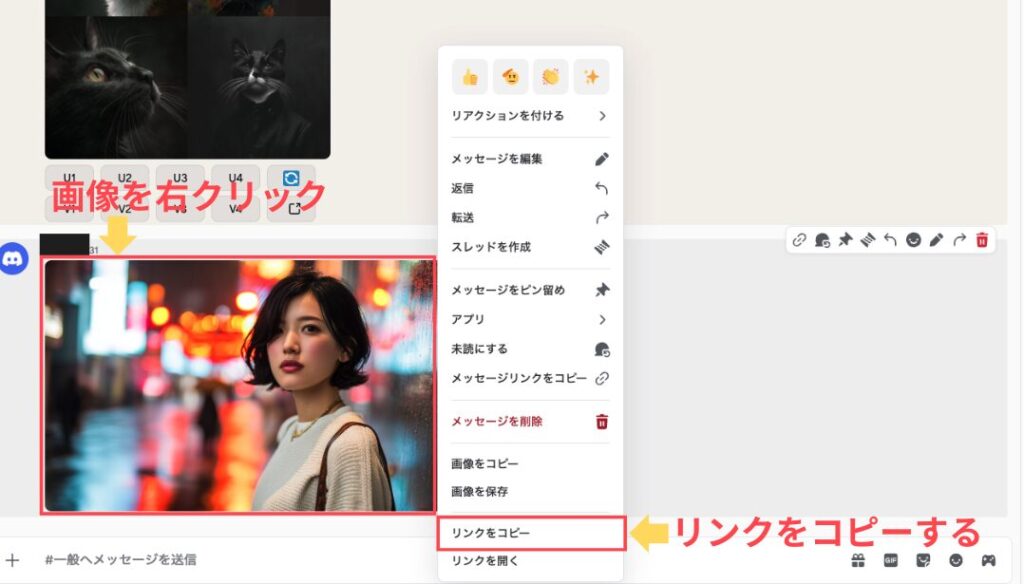Click the chain link icon in hover toolbar

coord(799,240)
